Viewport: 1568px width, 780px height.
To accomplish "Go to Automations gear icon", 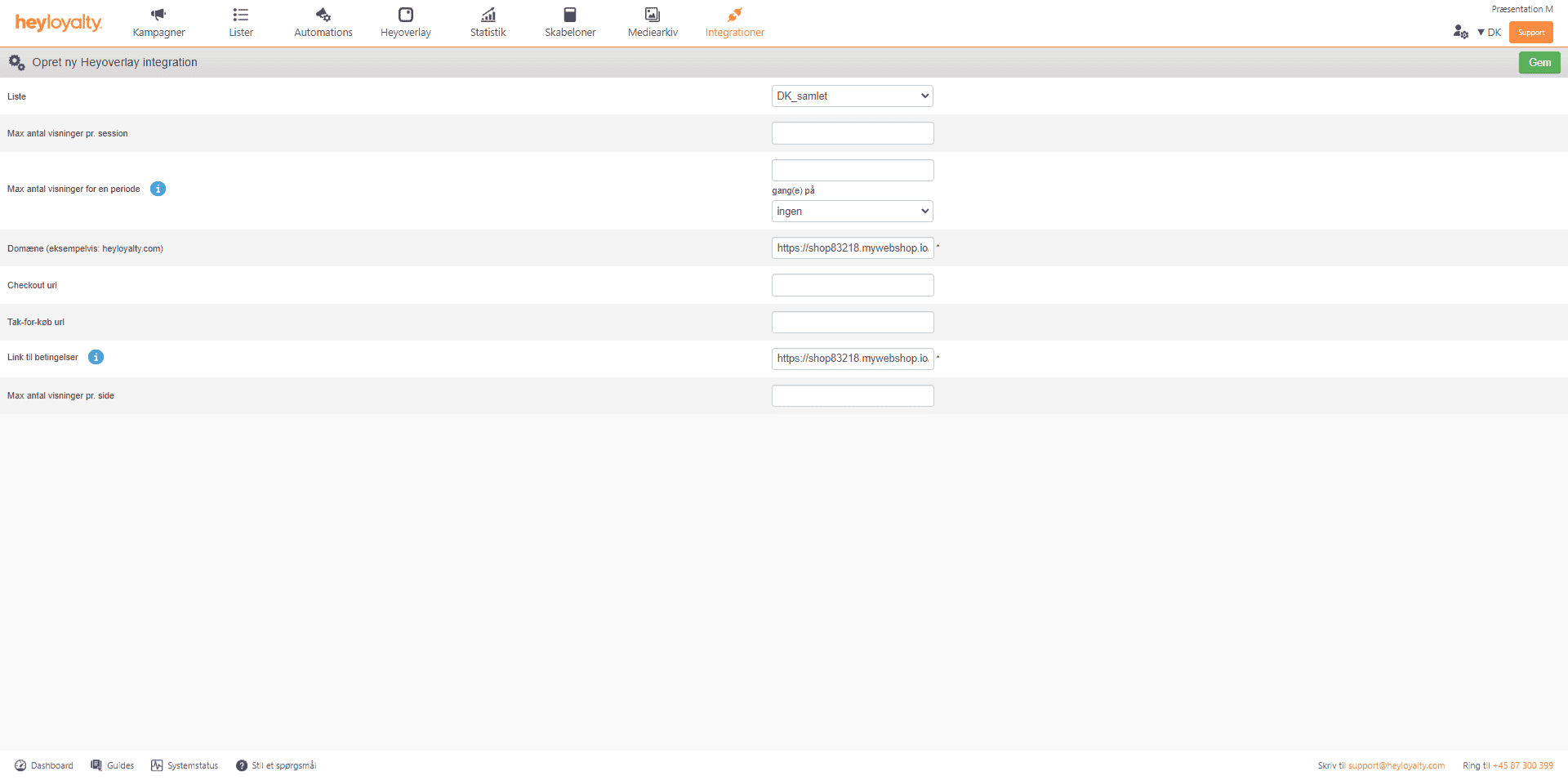I will [x=323, y=15].
